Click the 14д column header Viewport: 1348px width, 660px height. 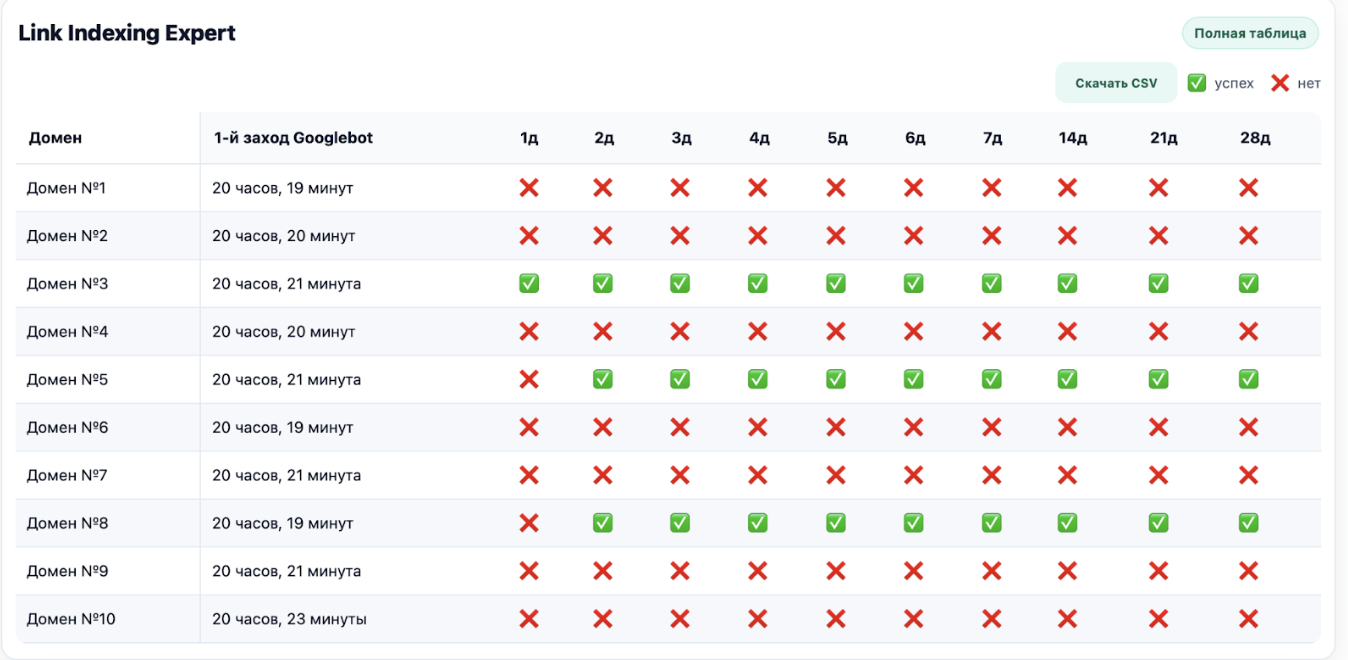pyautogui.click(x=1072, y=138)
